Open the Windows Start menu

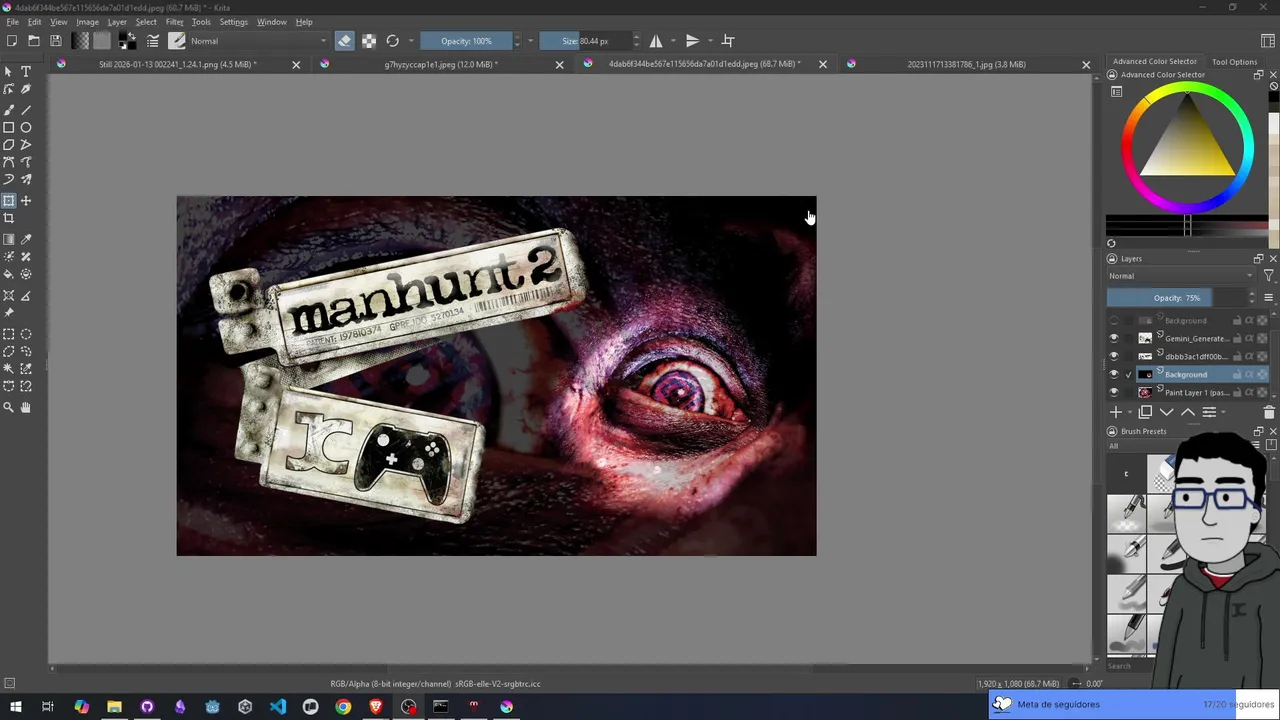pos(15,707)
